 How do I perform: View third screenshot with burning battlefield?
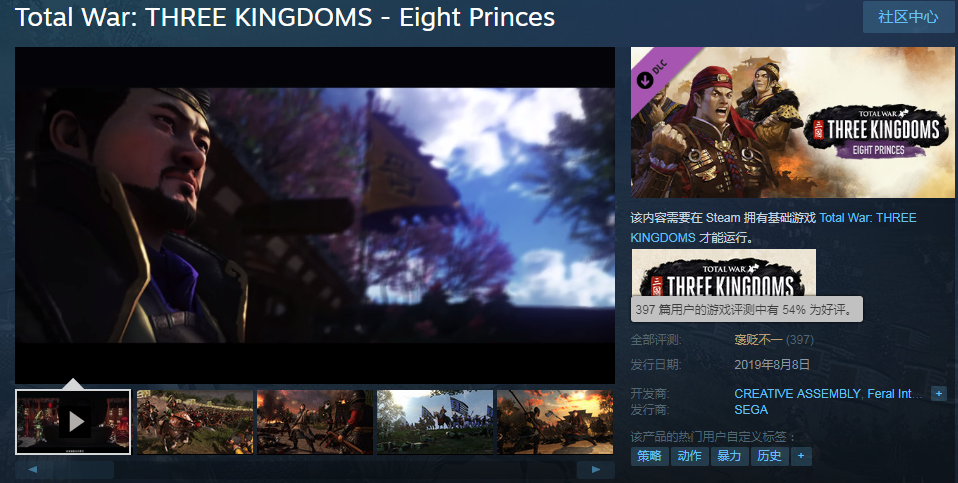click(315, 422)
